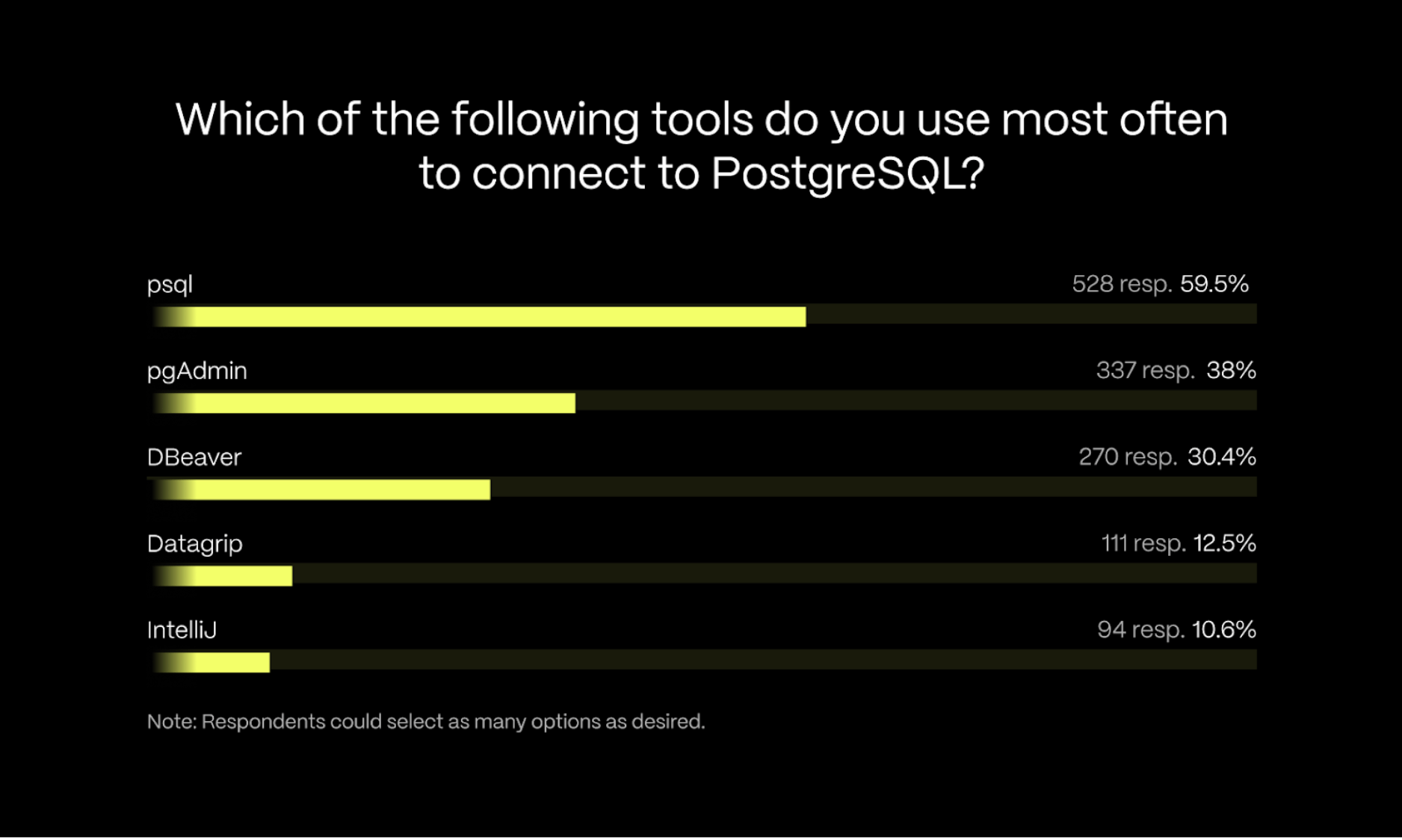Viewport: 1402px width, 840px height.
Task: Click the yellow Datagrip progress bar
Action: (223, 575)
